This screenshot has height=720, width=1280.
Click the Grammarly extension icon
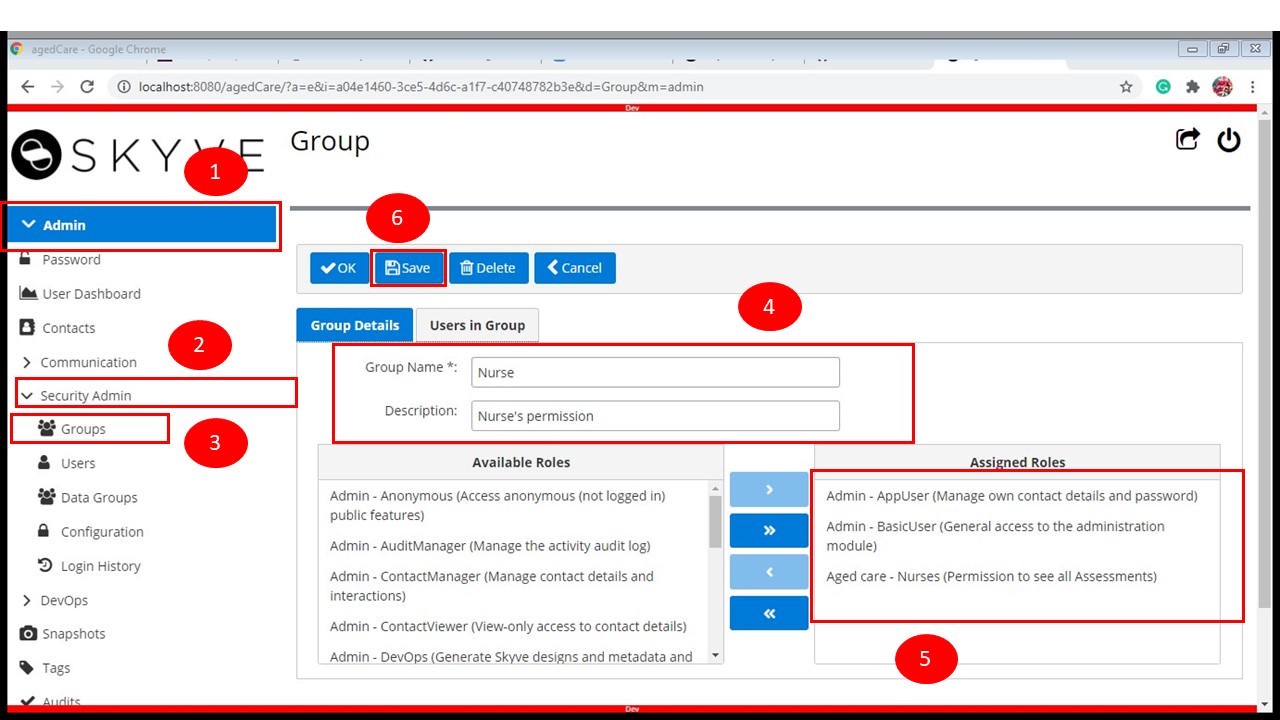click(1163, 87)
